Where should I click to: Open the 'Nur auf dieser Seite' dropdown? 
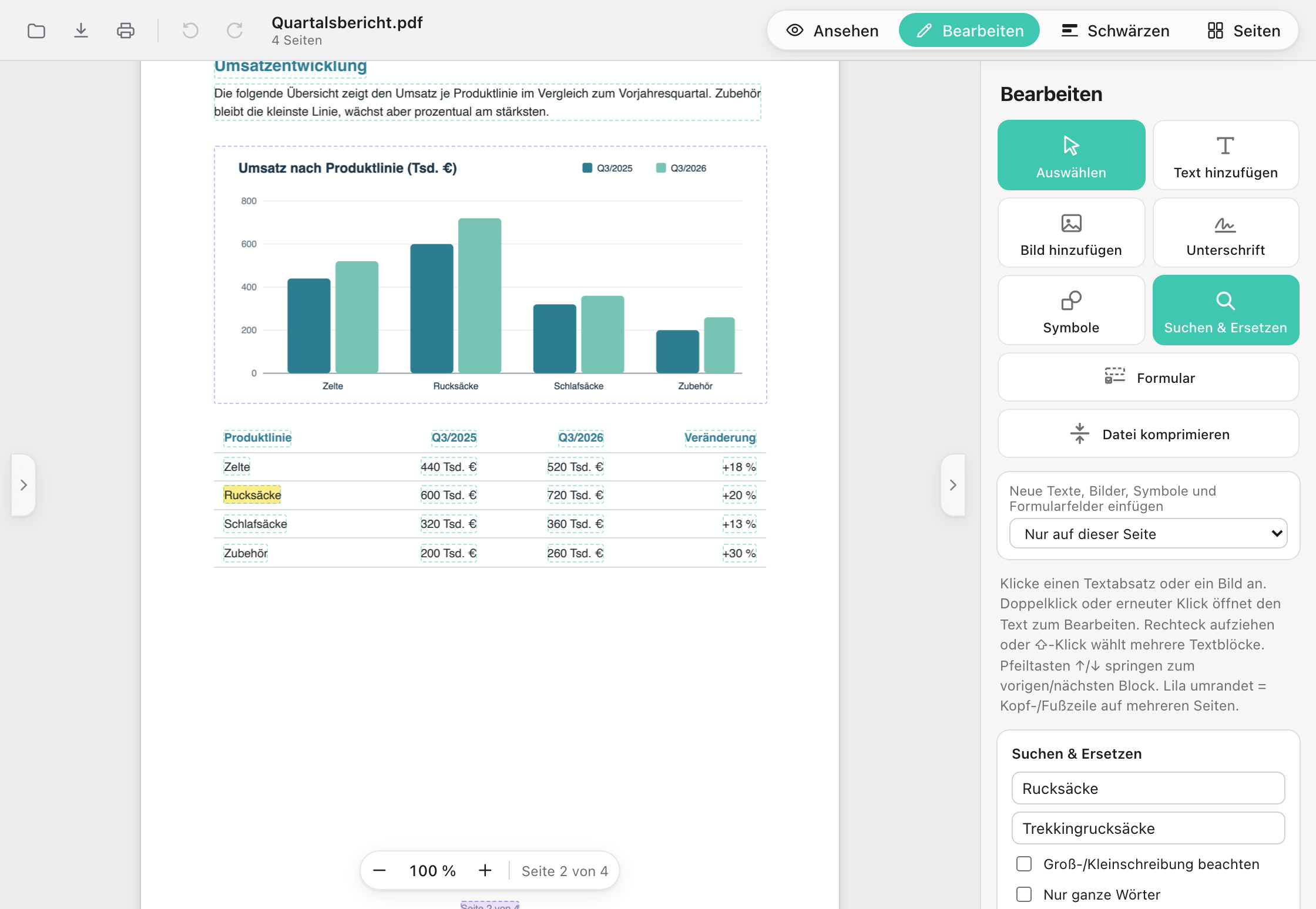pyautogui.click(x=1148, y=534)
